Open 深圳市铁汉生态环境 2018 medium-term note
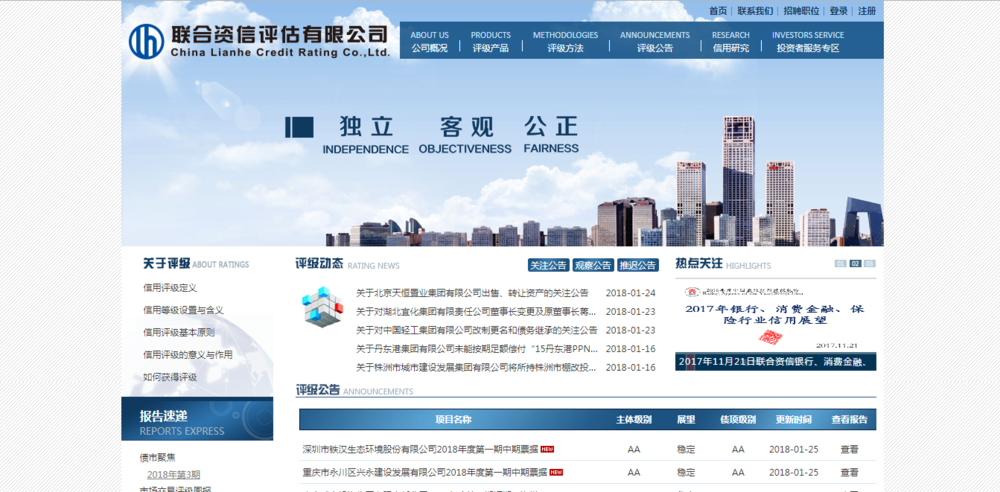 click(x=420, y=449)
